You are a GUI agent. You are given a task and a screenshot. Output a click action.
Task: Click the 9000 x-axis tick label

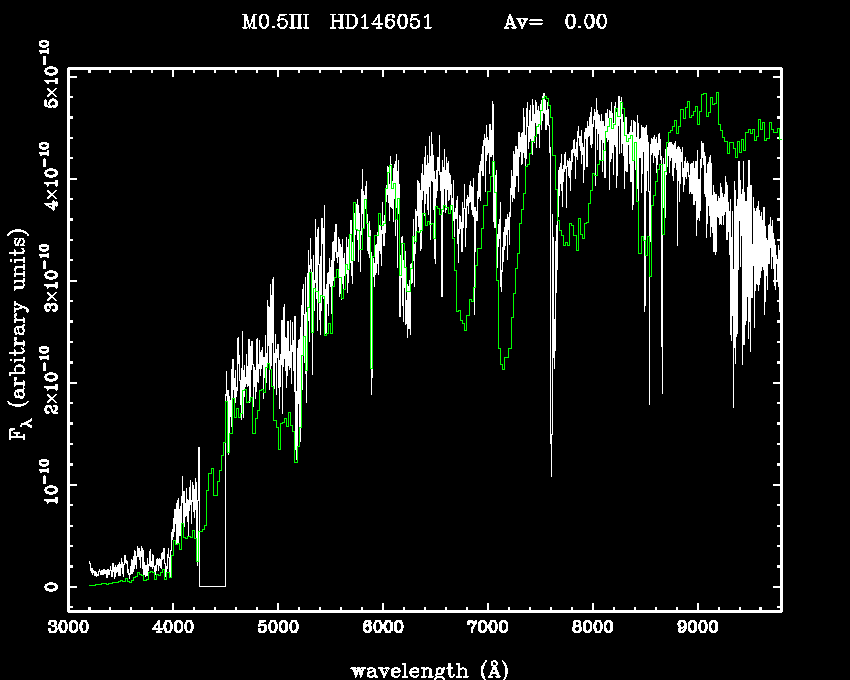[x=697, y=628]
